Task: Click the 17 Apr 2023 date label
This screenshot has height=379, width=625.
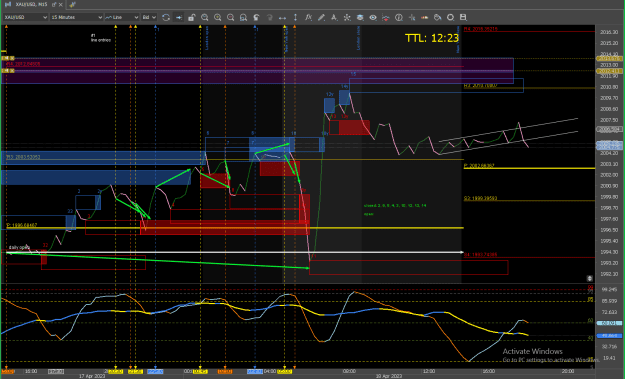Action: pos(92,376)
